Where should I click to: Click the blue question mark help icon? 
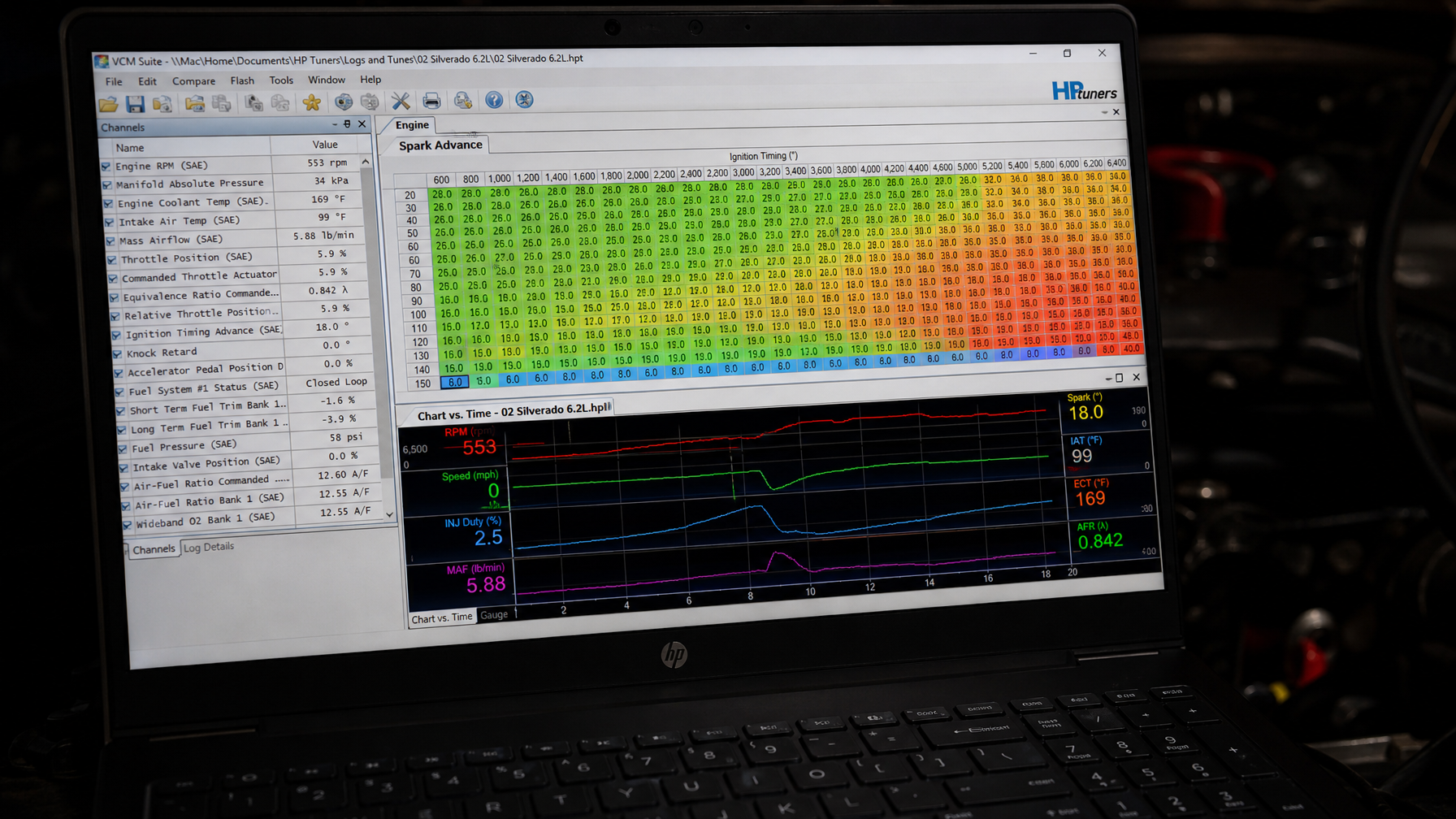(x=494, y=100)
